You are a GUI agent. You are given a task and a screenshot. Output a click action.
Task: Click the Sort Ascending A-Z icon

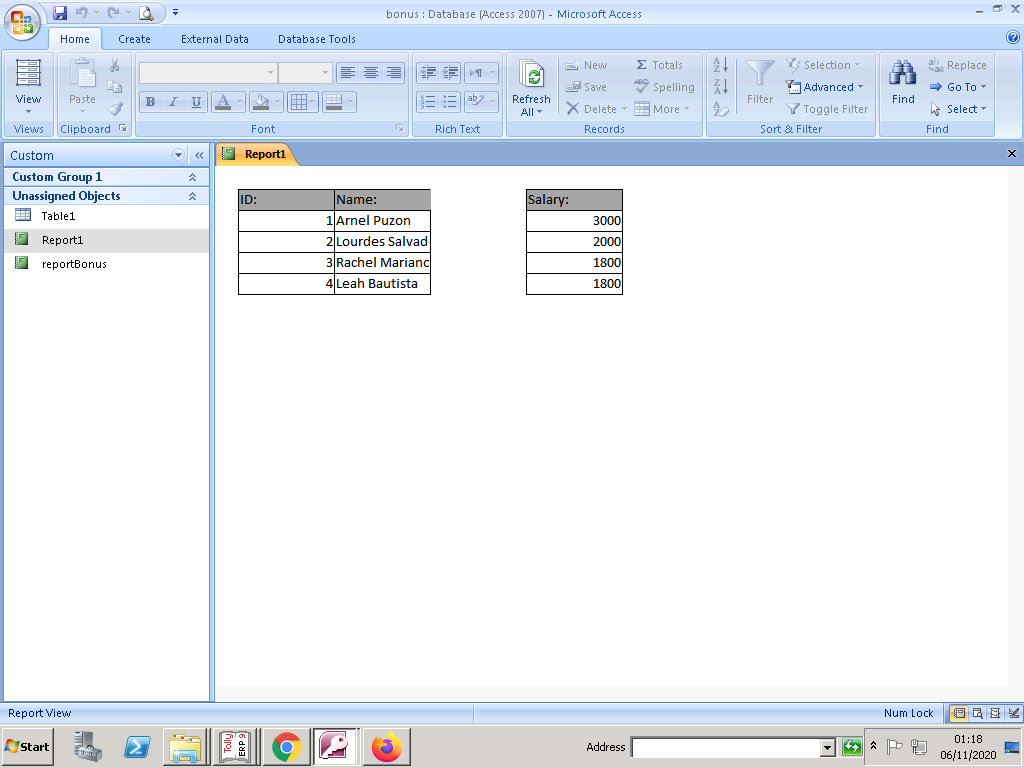point(721,65)
